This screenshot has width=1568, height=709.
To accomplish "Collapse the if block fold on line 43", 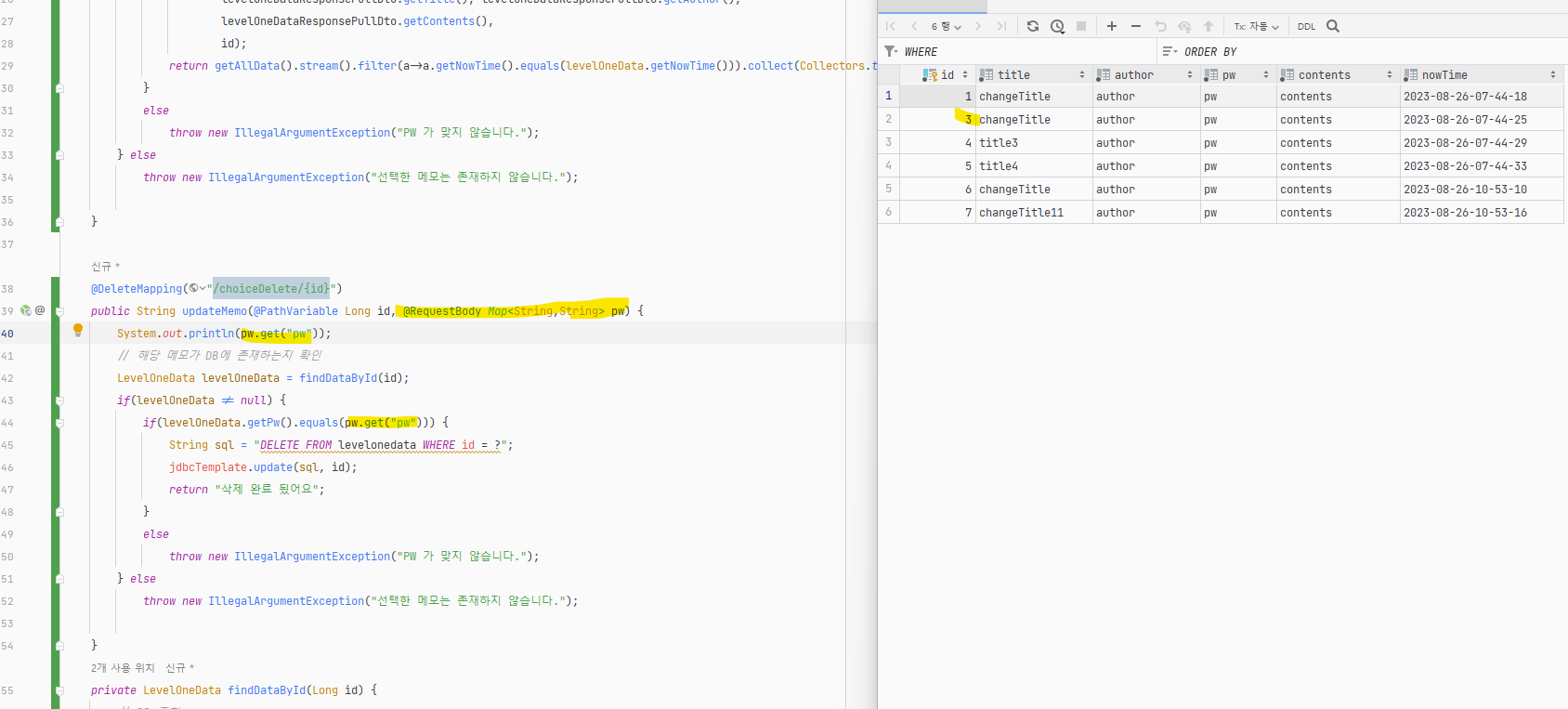I will point(59,400).
